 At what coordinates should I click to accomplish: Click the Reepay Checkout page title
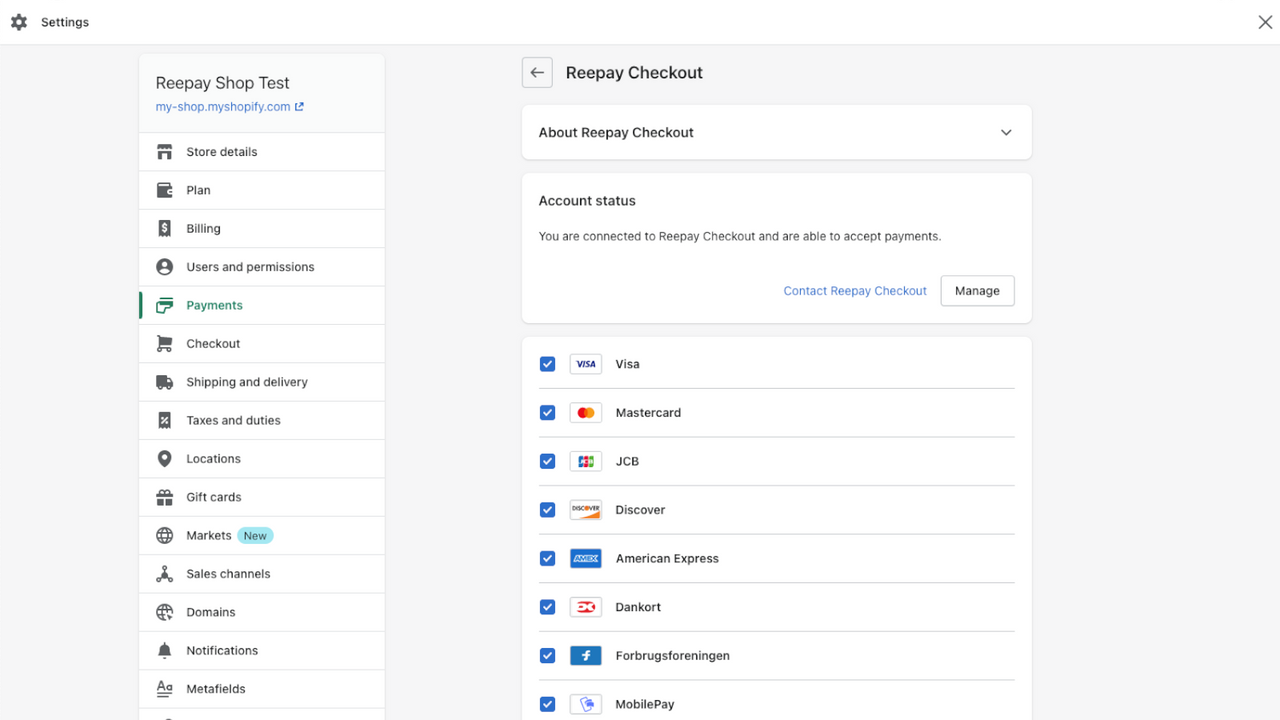634,73
